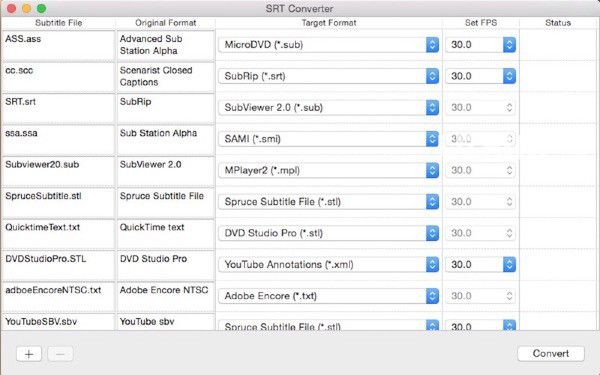Open target format dropdown showing SAMI (*.smi)
The image size is (600, 375).
[329, 139]
